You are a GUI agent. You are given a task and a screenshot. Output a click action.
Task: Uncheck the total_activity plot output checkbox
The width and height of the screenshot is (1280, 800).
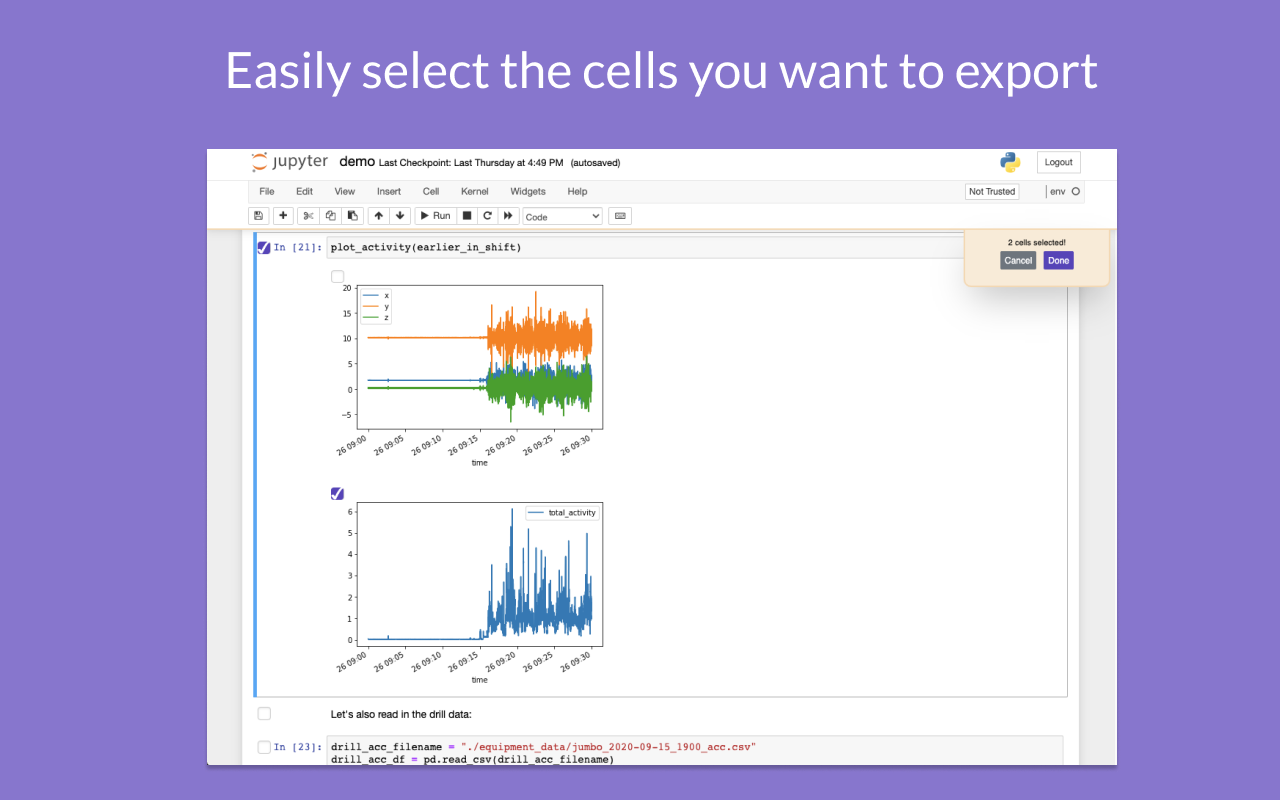337,493
